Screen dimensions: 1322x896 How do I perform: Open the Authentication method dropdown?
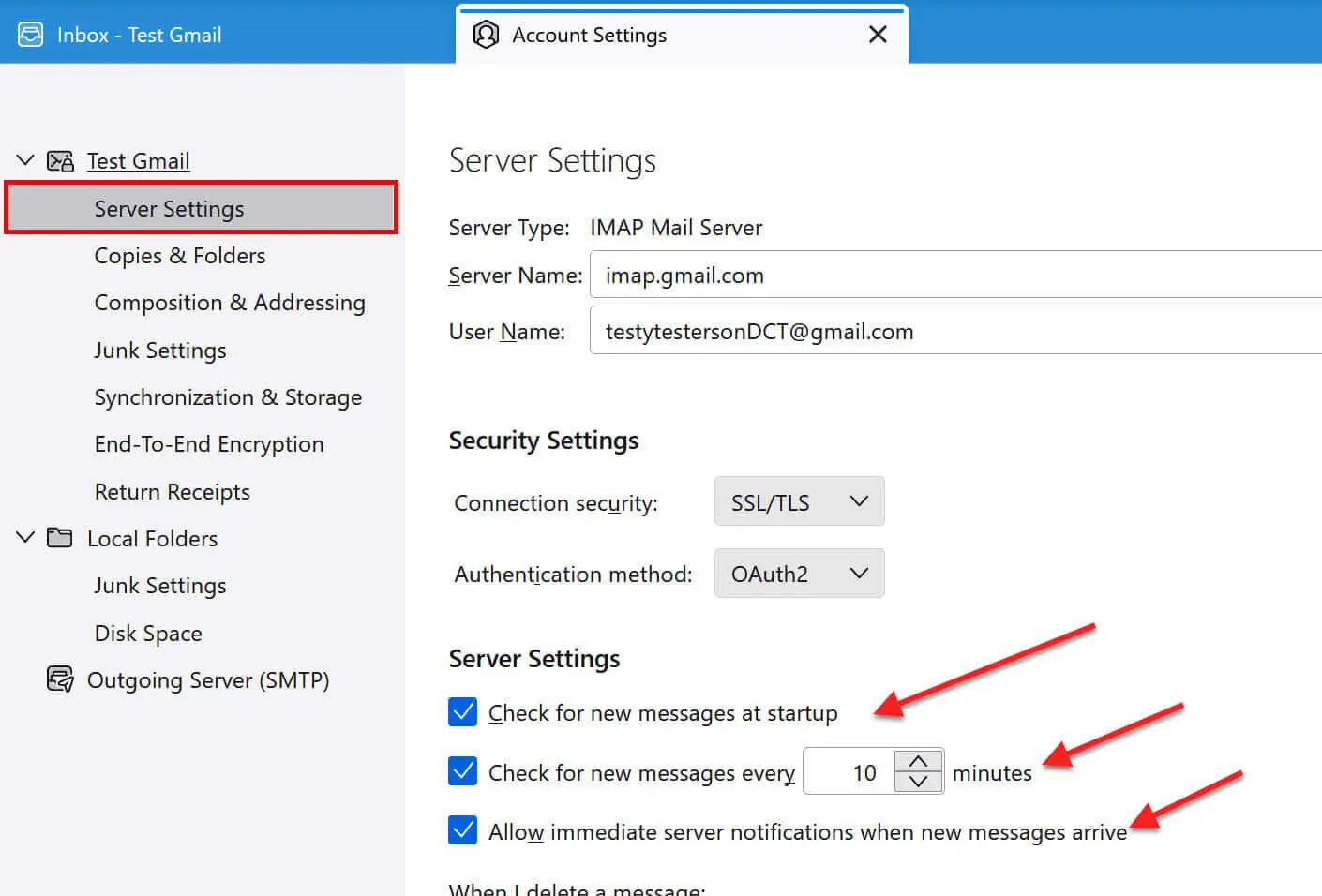pos(799,574)
